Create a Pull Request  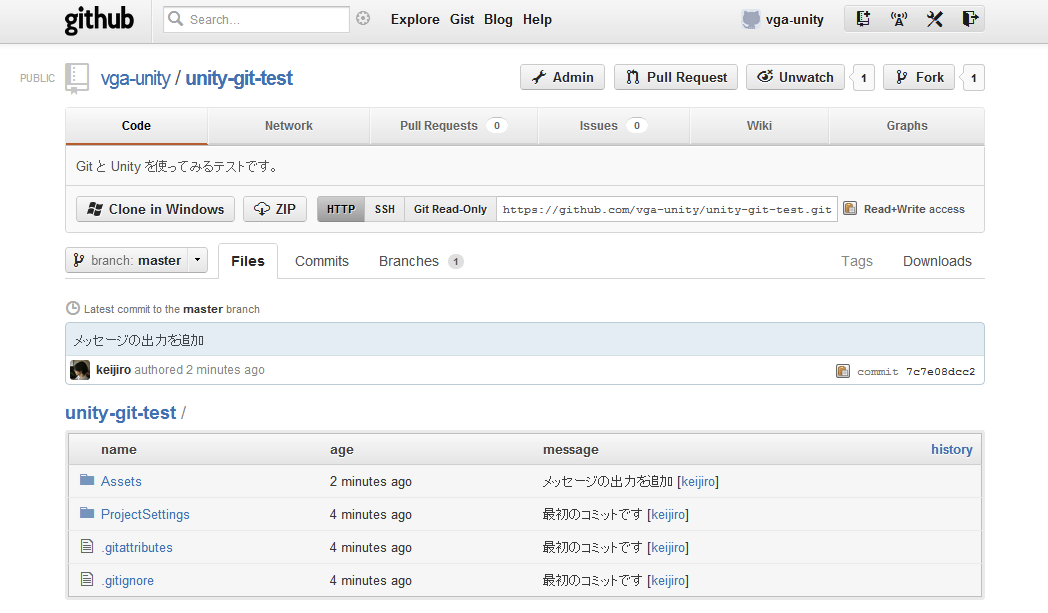676,78
